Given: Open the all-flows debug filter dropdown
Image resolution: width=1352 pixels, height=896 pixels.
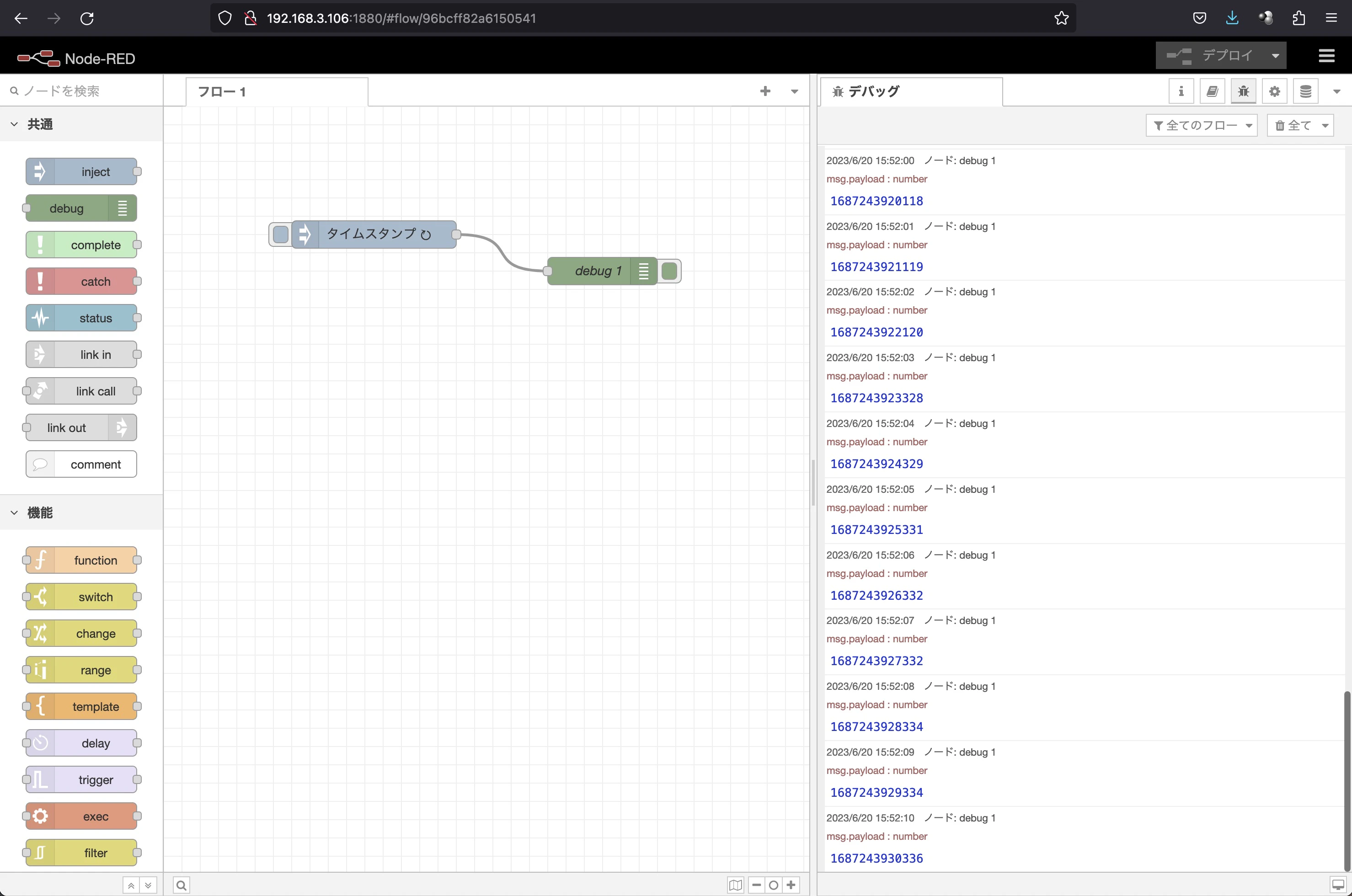Looking at the screenshot, I should click(x=1201, y=125).
